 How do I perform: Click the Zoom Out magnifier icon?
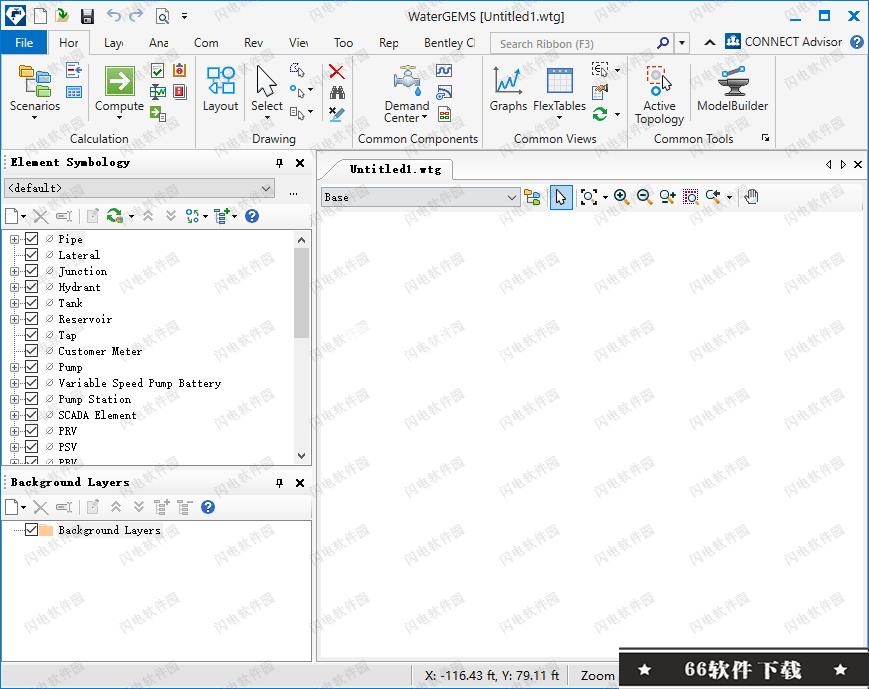[x=644, y=197]
